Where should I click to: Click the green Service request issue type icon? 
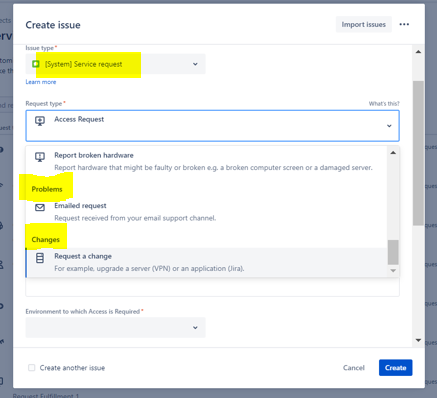click(x=36, y=64)
